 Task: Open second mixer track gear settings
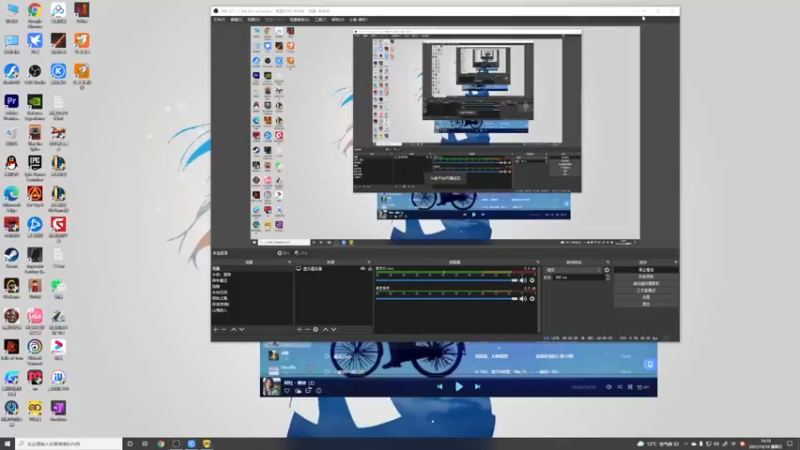point(532,298)
